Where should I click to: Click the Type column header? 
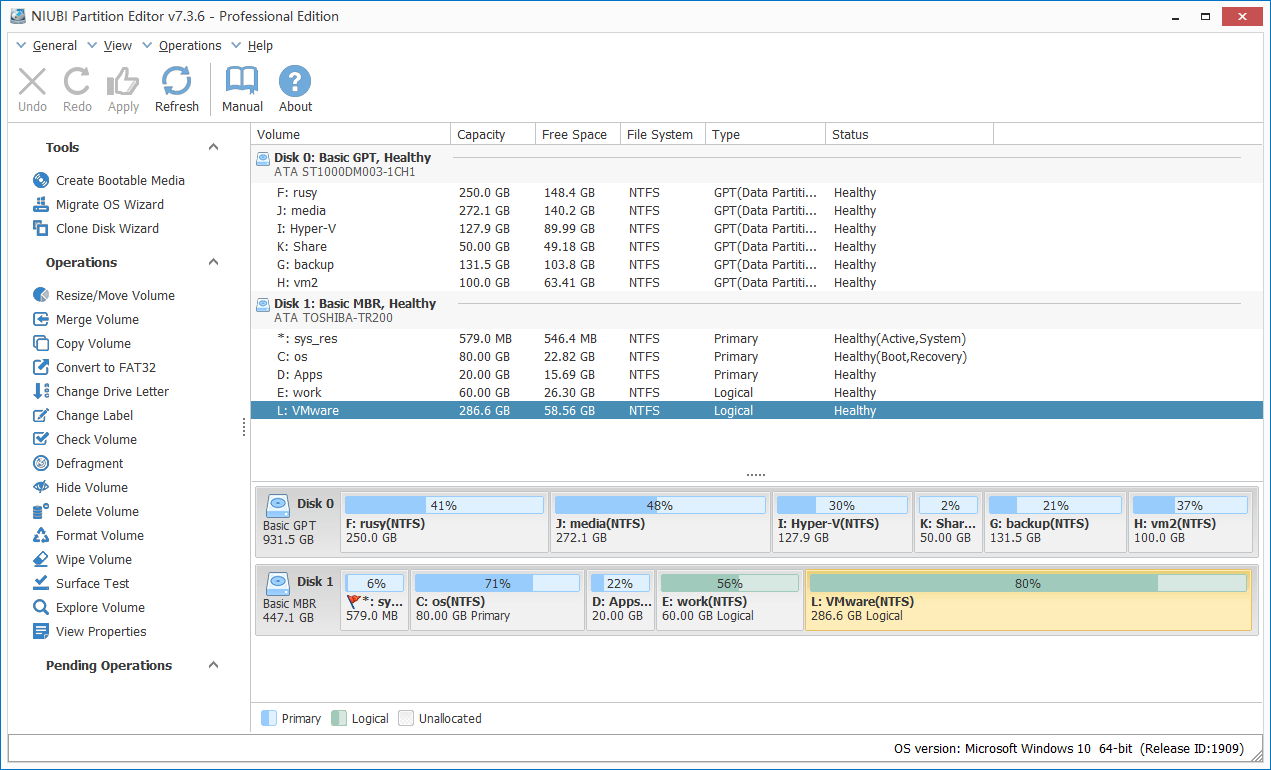765,134
